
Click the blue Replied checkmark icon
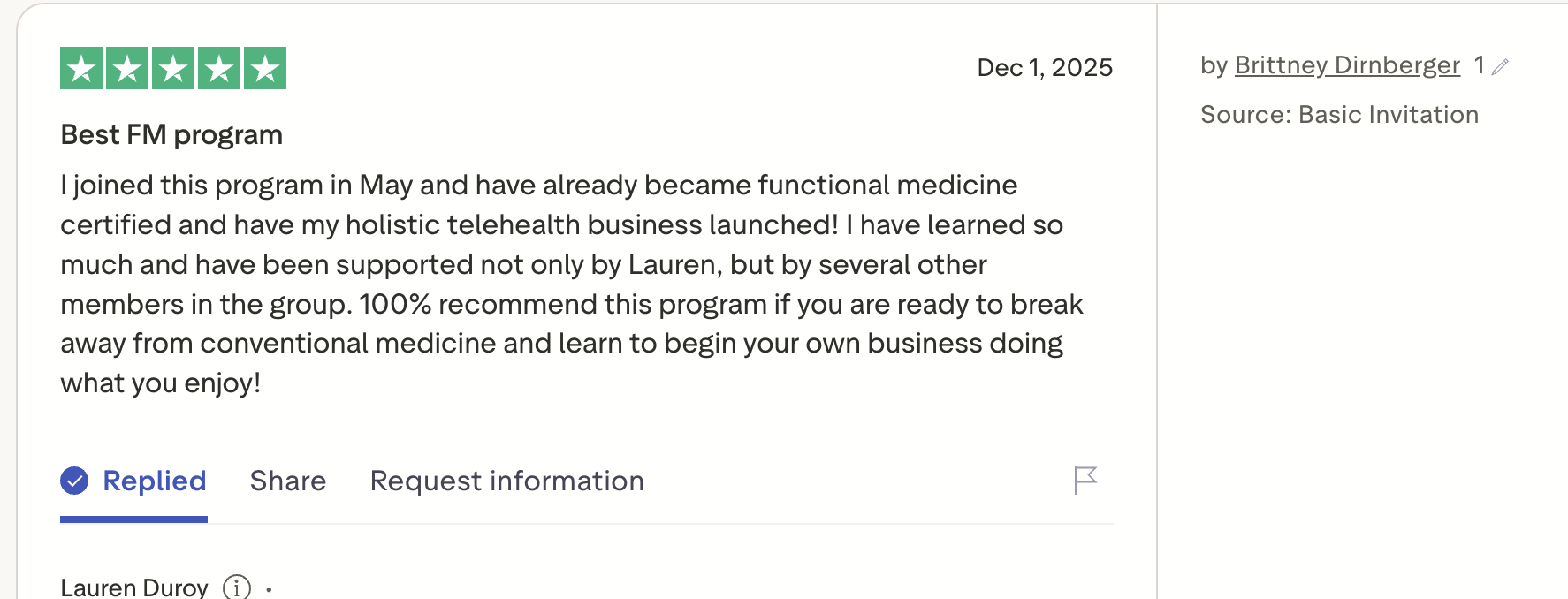pos(74,481)
